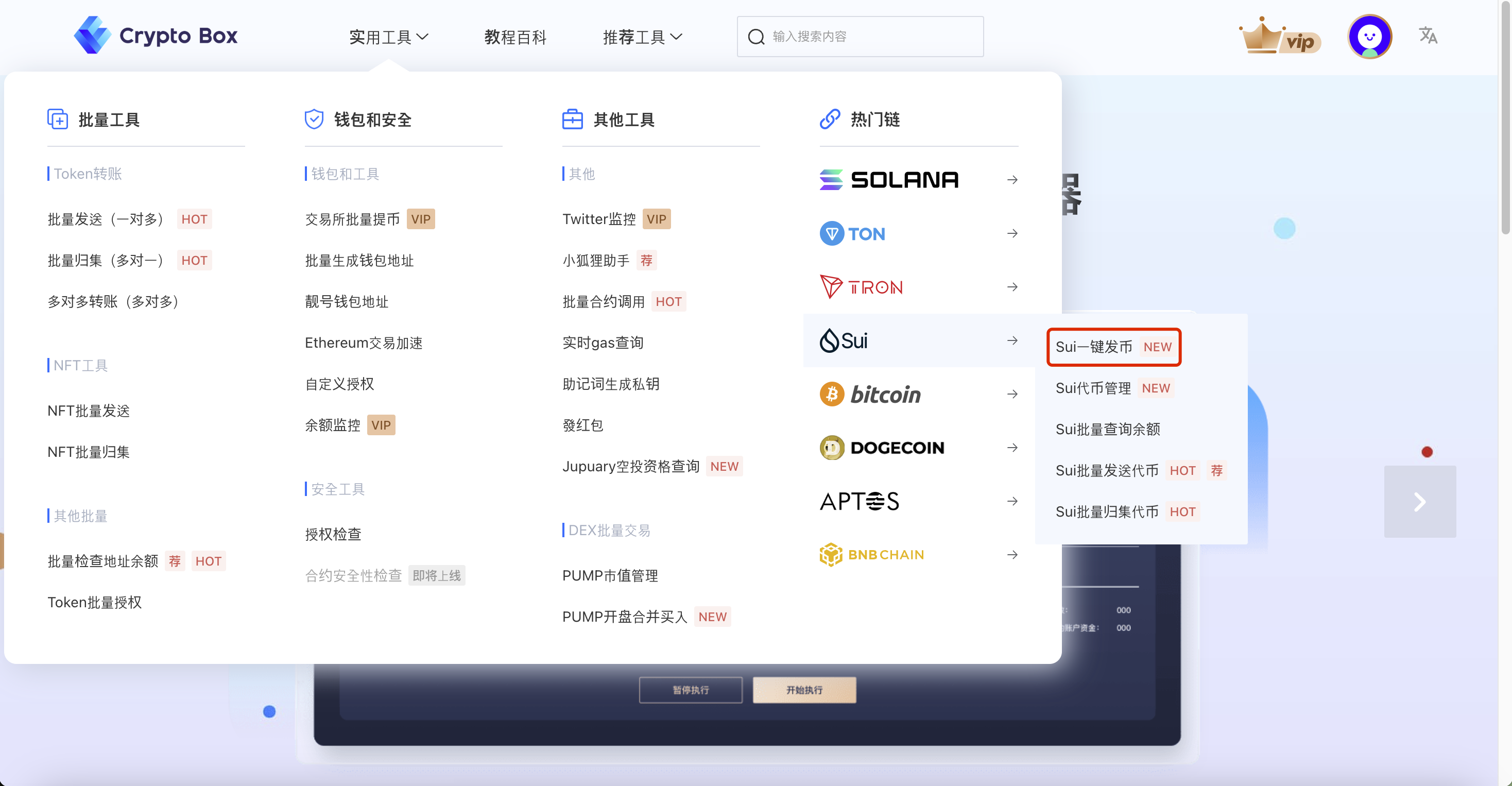Open Twitter监控 link
The image size is (1512, 786).
click(616, 219)
